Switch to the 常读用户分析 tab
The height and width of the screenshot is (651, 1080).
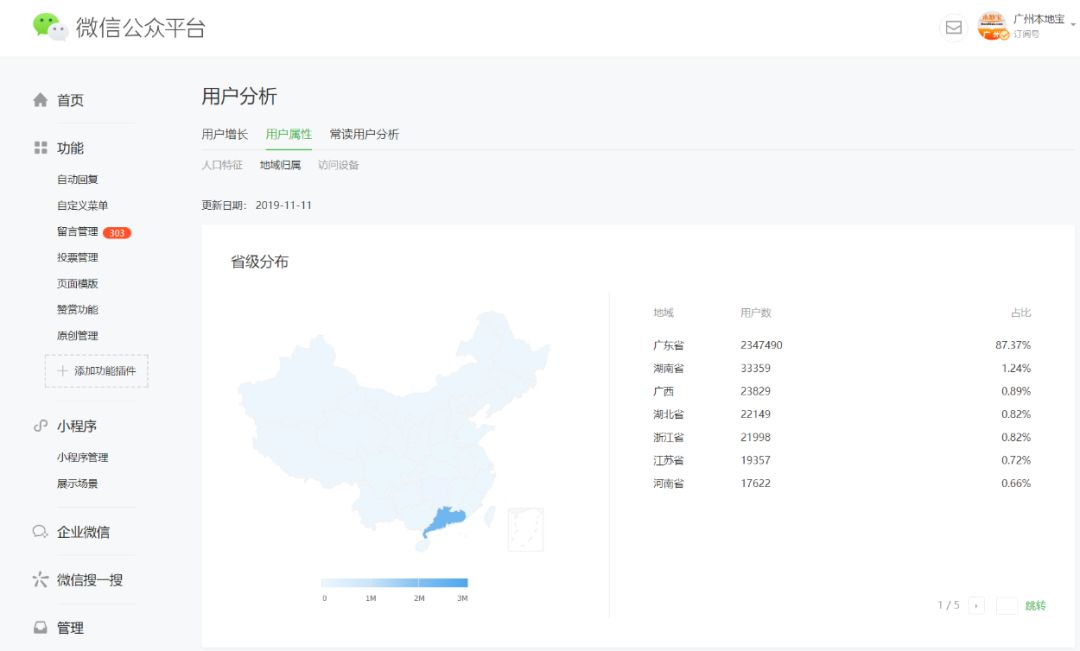(364, 134)
